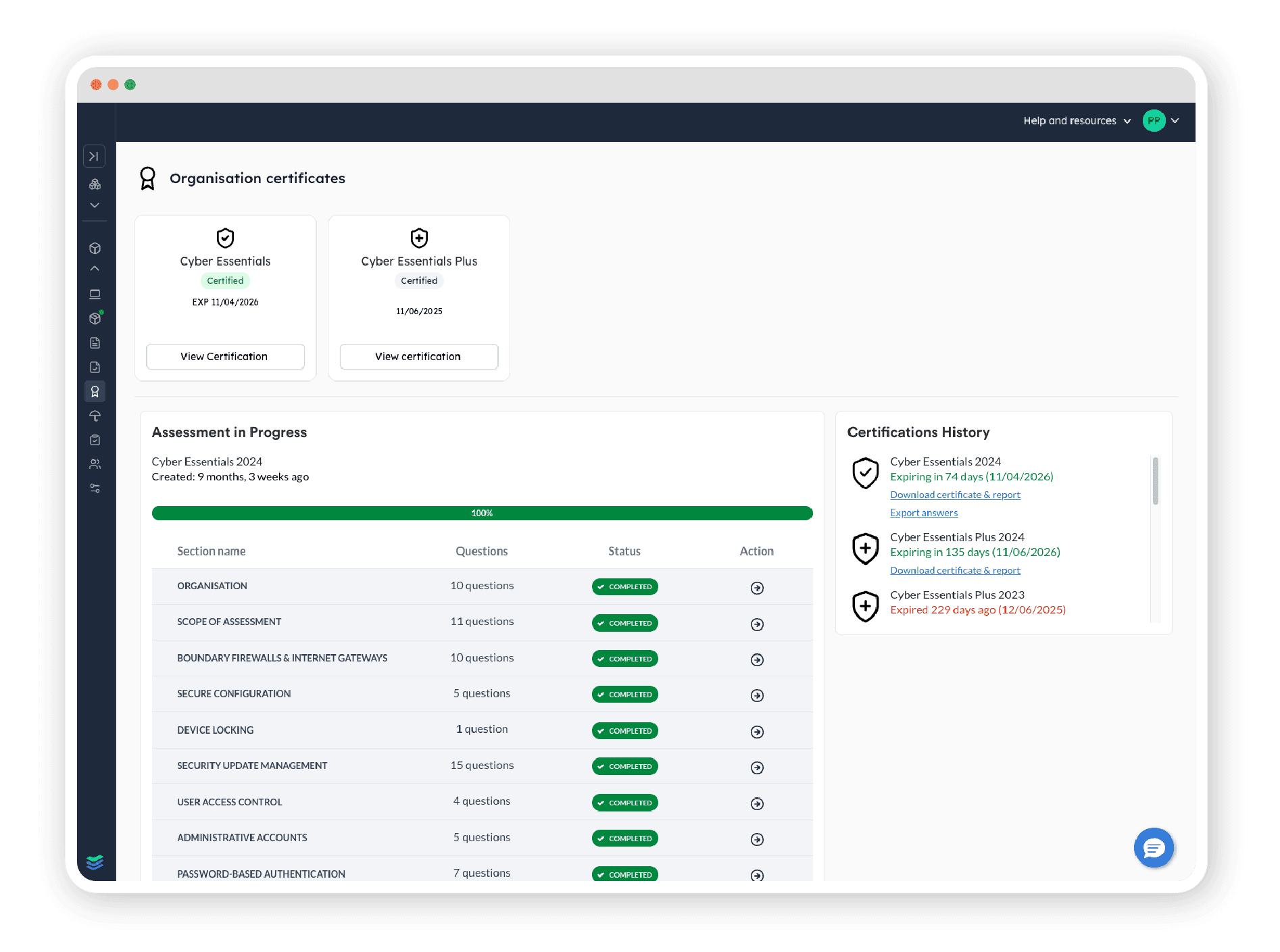
Task: Click COMPLETED status badge for ORGANISATION
Action: 624,586
